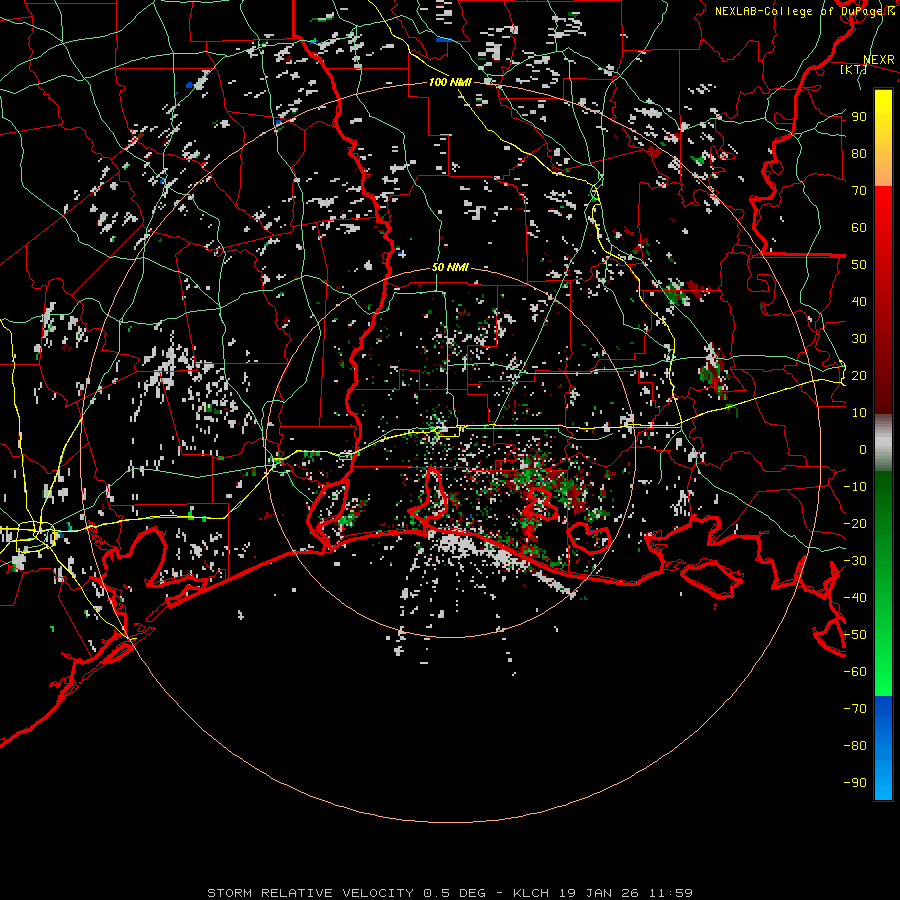Click the 11:59 timestamp
This screenshot has height=900, width=900.
(670, 893)
